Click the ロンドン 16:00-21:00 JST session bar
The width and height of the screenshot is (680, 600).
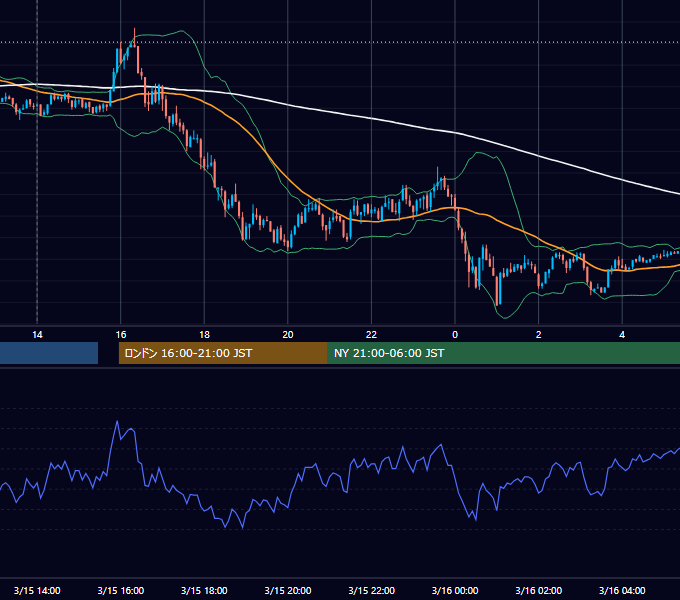click(x=223, y=353)
